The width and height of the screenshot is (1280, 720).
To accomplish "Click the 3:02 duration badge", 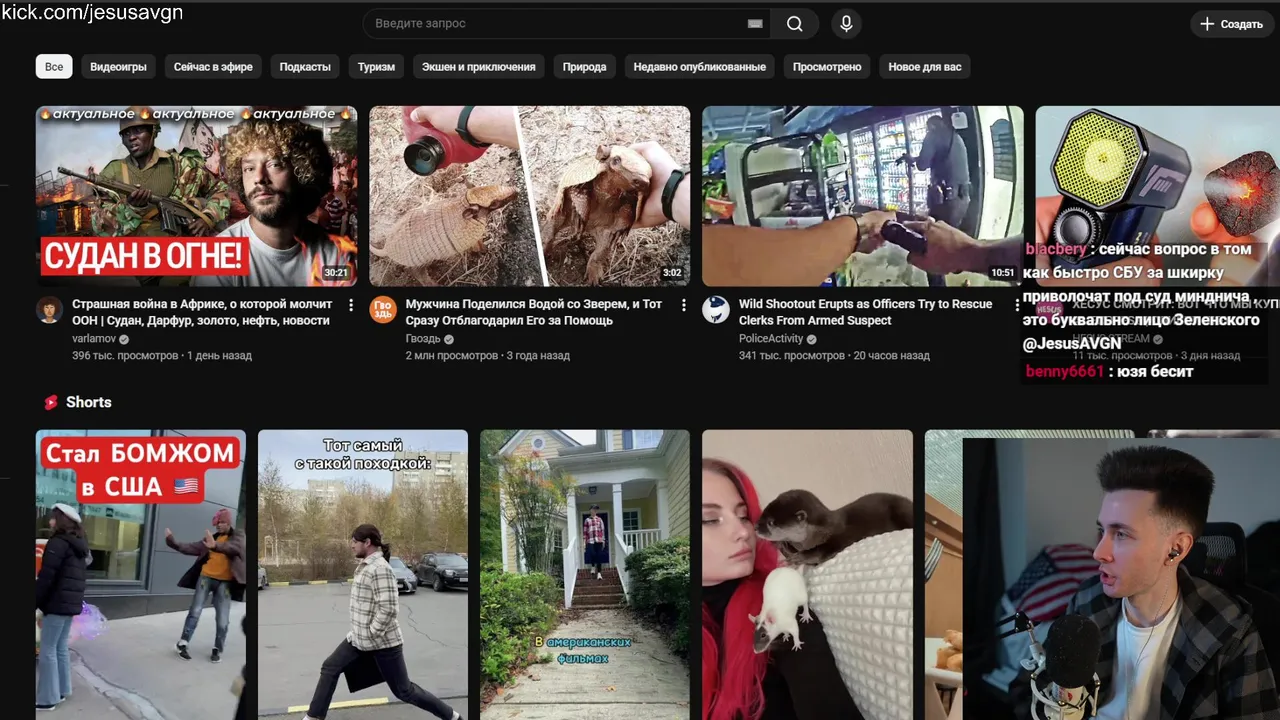I will pos(672,273).
